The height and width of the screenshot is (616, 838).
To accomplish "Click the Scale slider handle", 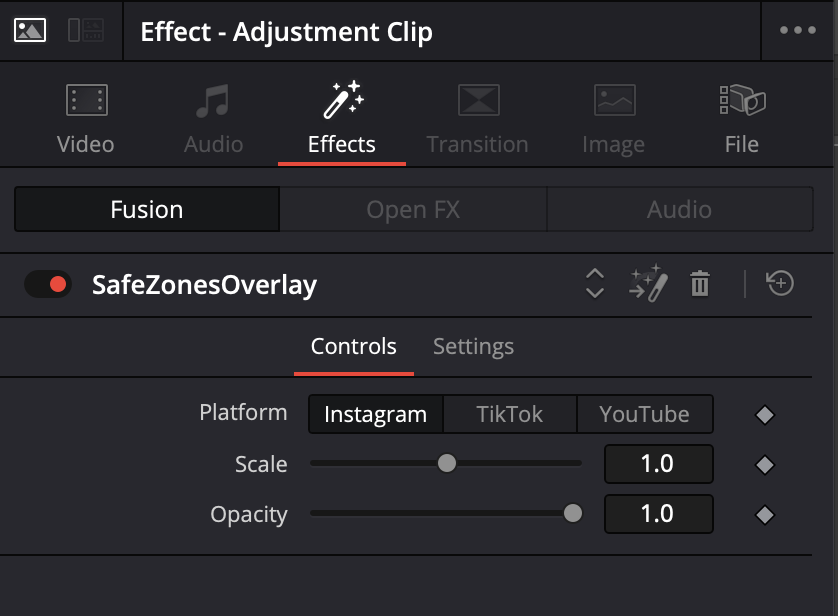I will pos(447,464).
